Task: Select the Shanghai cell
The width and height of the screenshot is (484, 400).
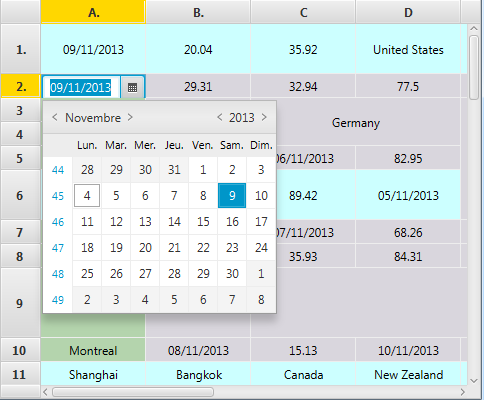Action: 93,375
